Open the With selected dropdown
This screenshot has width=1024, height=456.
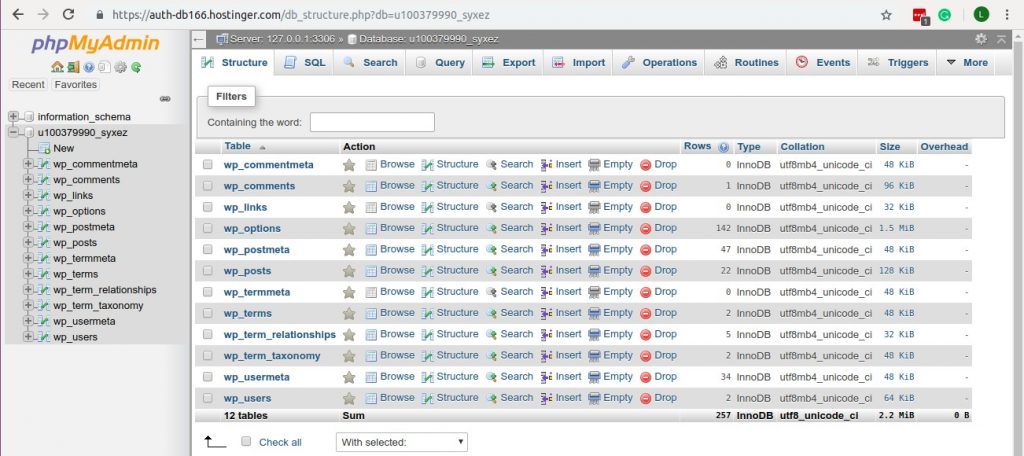pos(402,442)
